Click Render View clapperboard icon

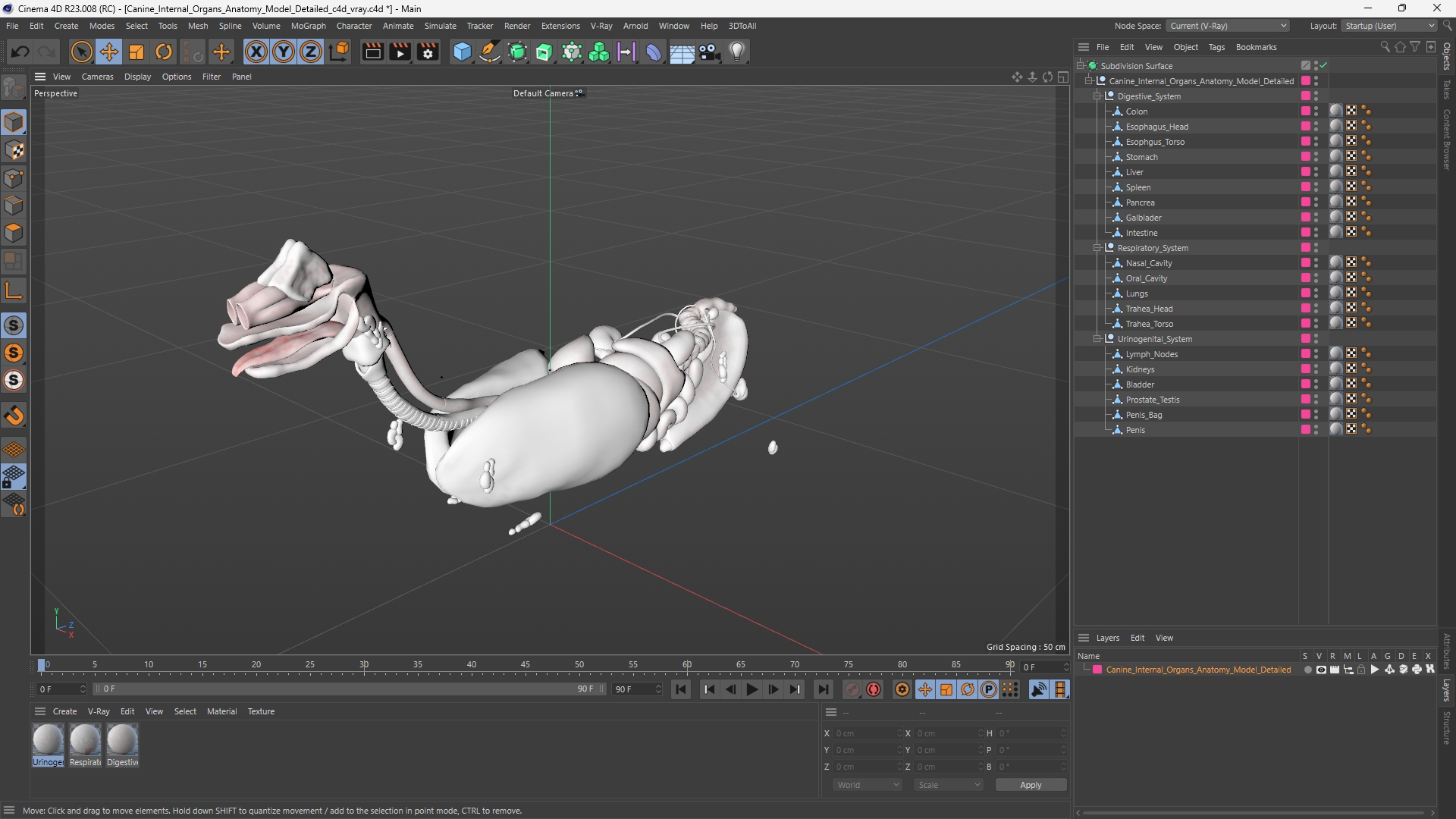(x=372, y=52)
